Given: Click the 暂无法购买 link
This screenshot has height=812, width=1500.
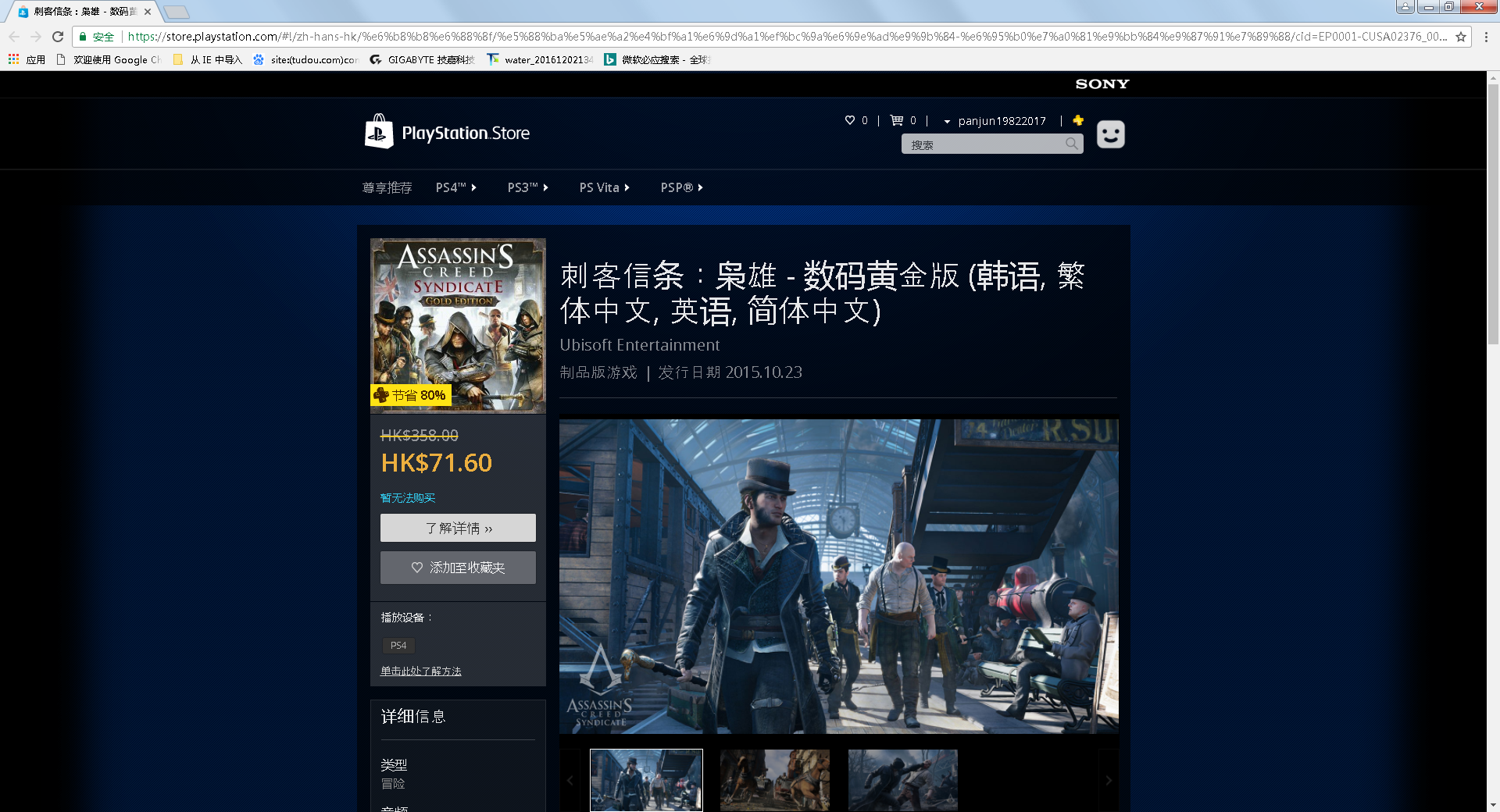Looking at the screenshot, I should [x=408, y=498].
